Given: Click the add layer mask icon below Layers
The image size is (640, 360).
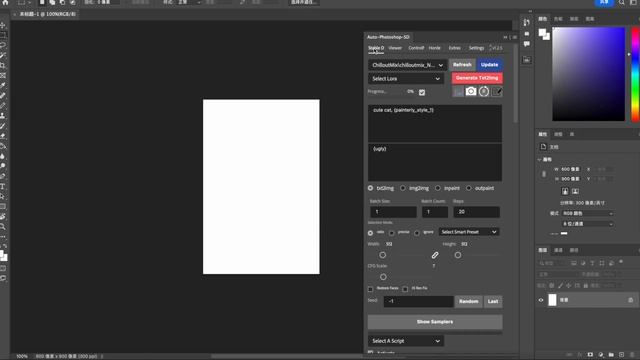Looking at the screenshot, I should click(590, 355).
